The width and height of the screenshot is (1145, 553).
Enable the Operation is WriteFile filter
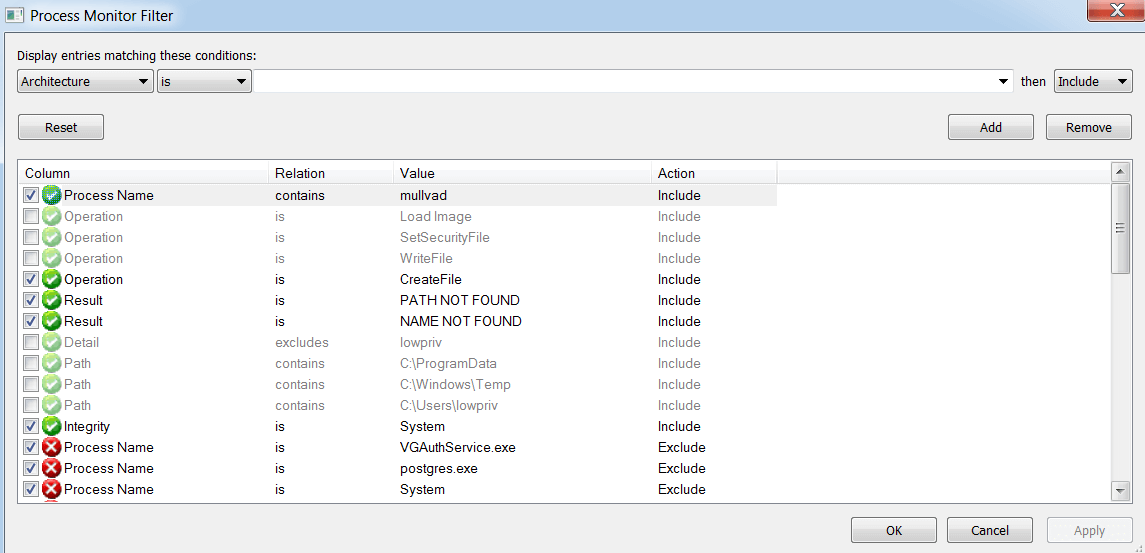point(31,258)
